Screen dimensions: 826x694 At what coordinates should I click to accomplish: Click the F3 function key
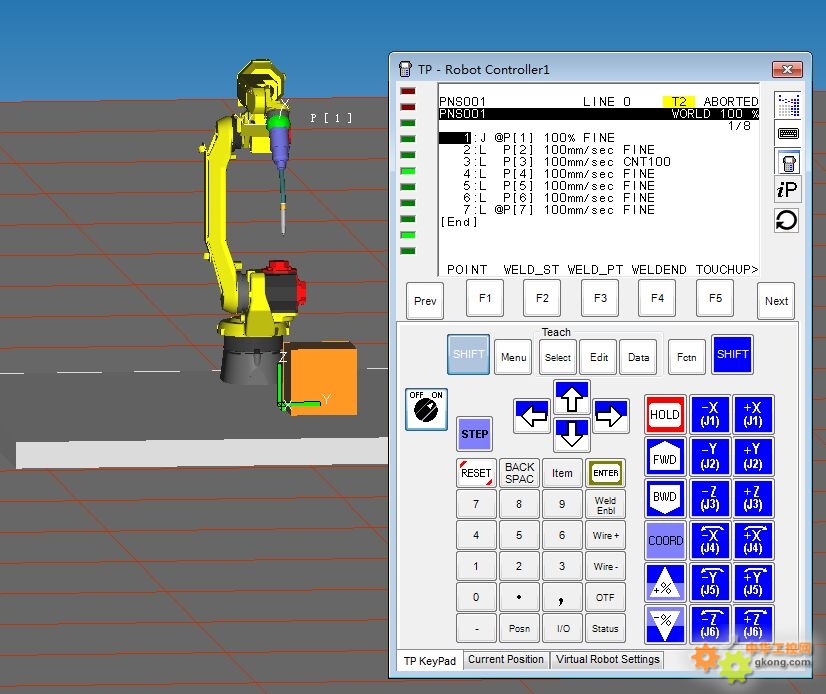[x=600, y=298]
